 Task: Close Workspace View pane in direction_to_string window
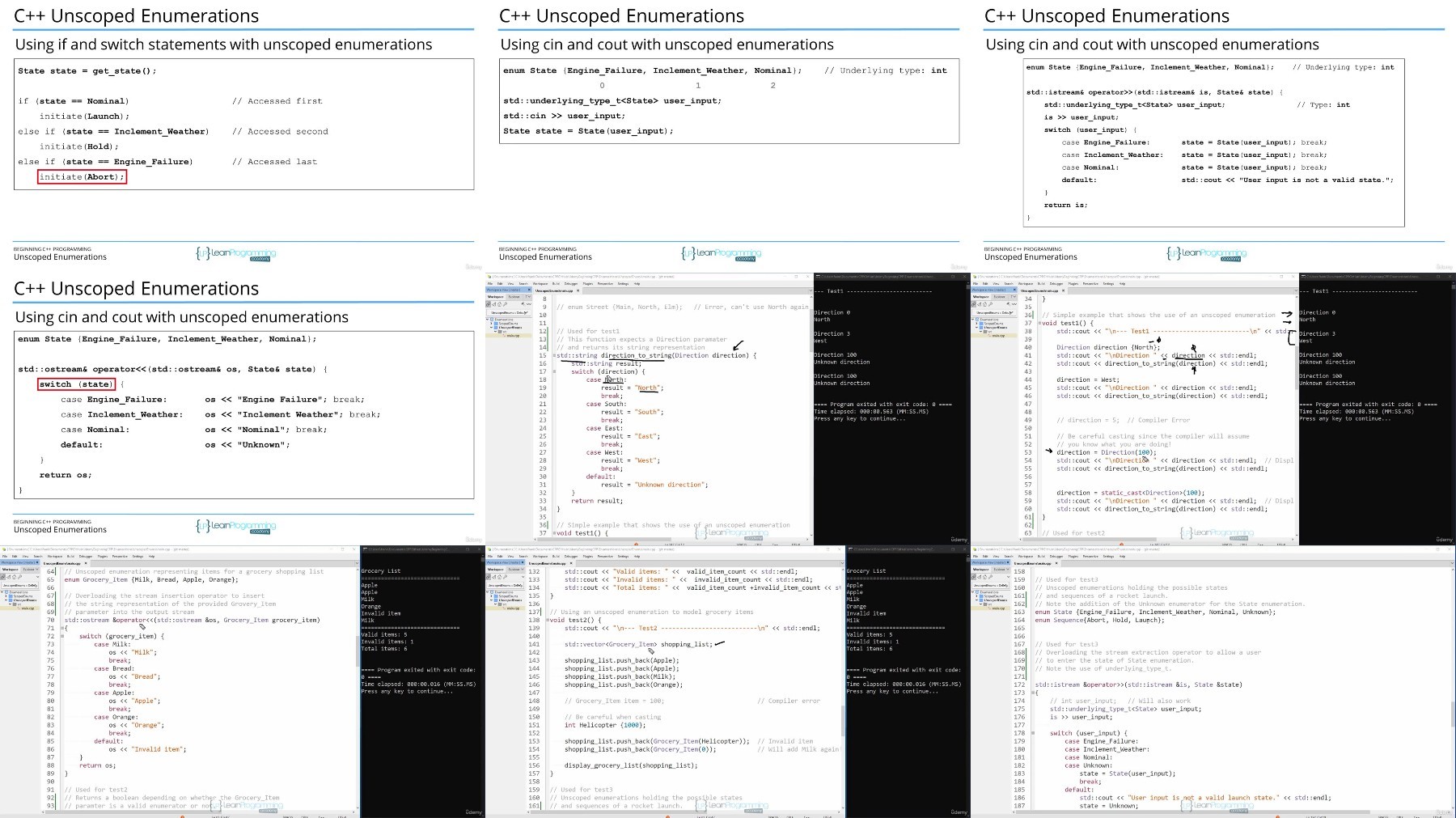(x=529, y=290)
